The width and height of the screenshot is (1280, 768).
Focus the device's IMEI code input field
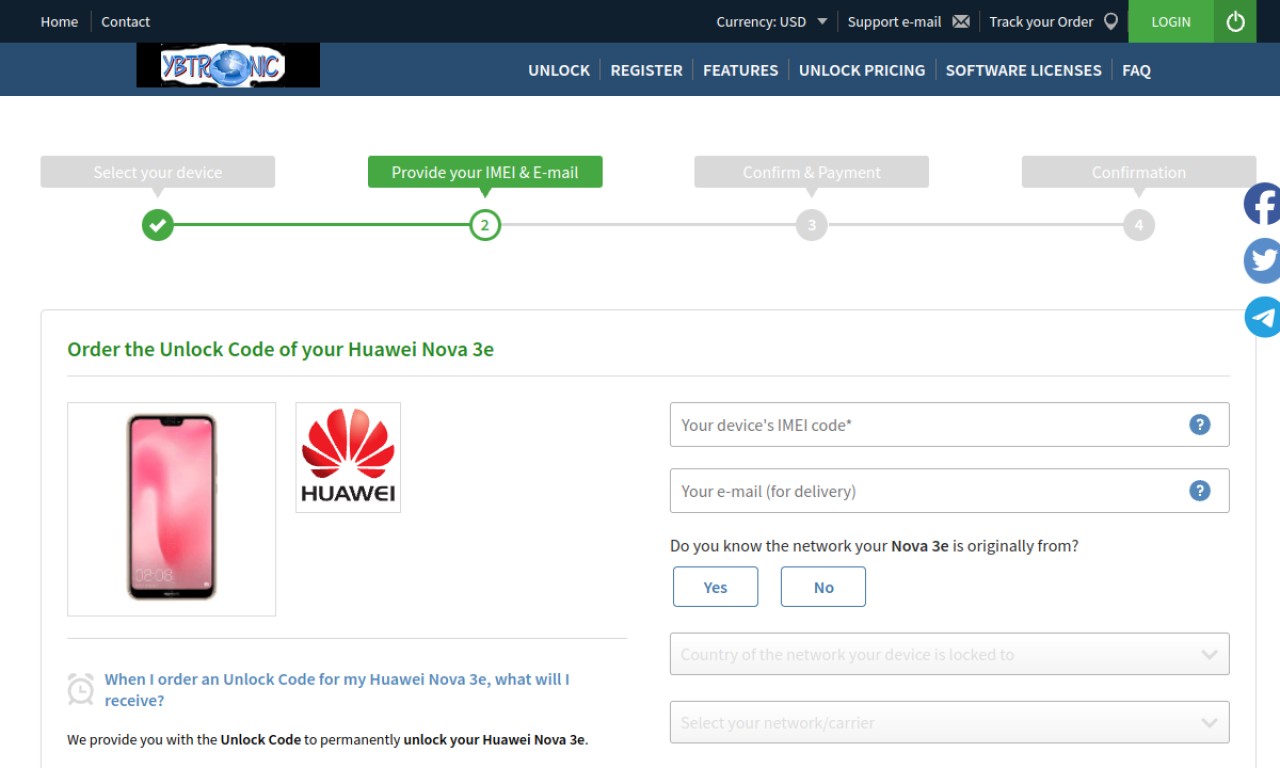pos(949,425)
